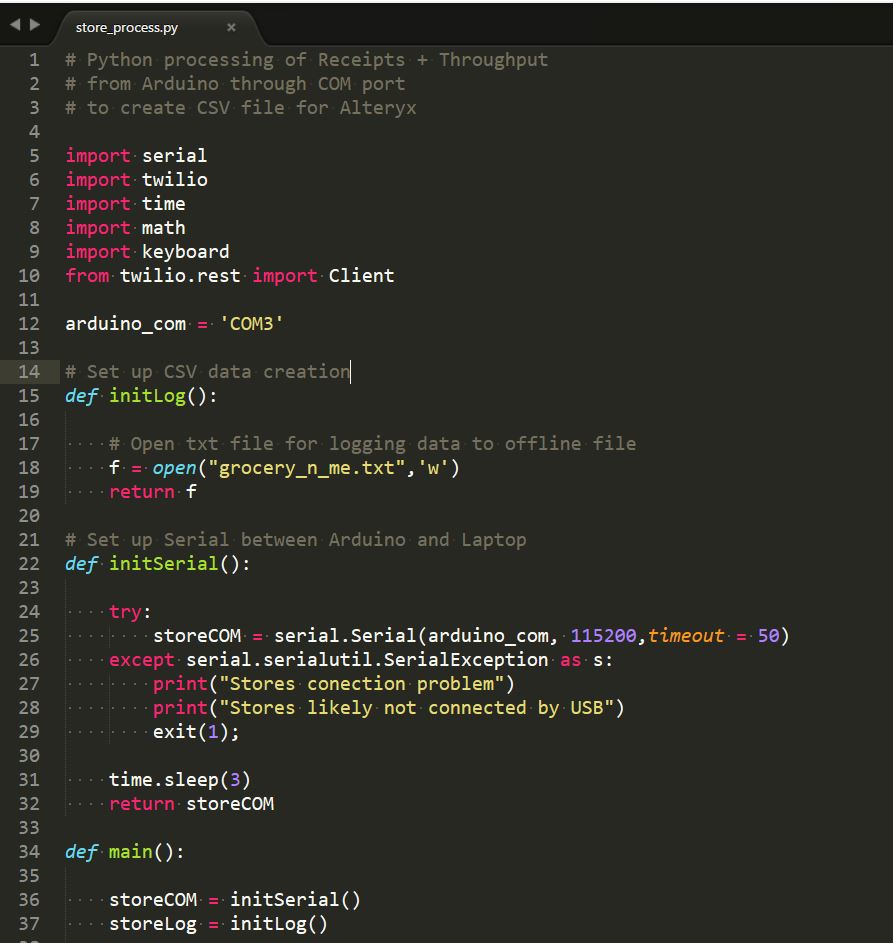893x943 pixels.
Task: Click 'return f' statement
Action: coord(153,492)
